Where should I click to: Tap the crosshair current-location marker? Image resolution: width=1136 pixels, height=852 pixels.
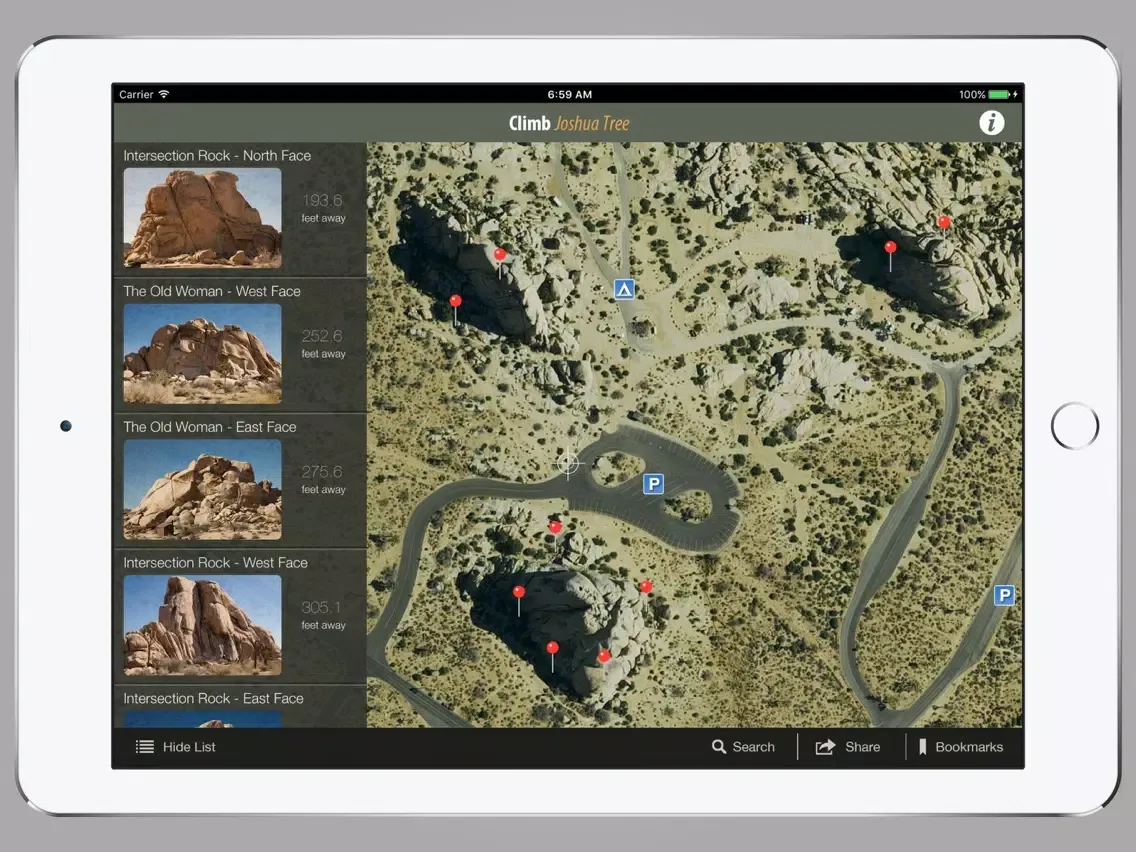coord(568,462)
